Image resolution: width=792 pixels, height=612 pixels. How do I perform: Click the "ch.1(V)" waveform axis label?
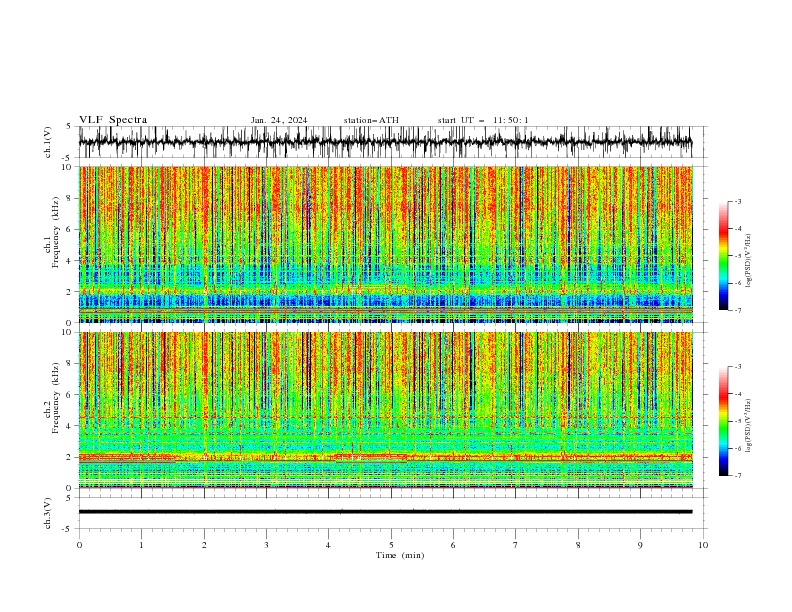click(x=48, y=142)
